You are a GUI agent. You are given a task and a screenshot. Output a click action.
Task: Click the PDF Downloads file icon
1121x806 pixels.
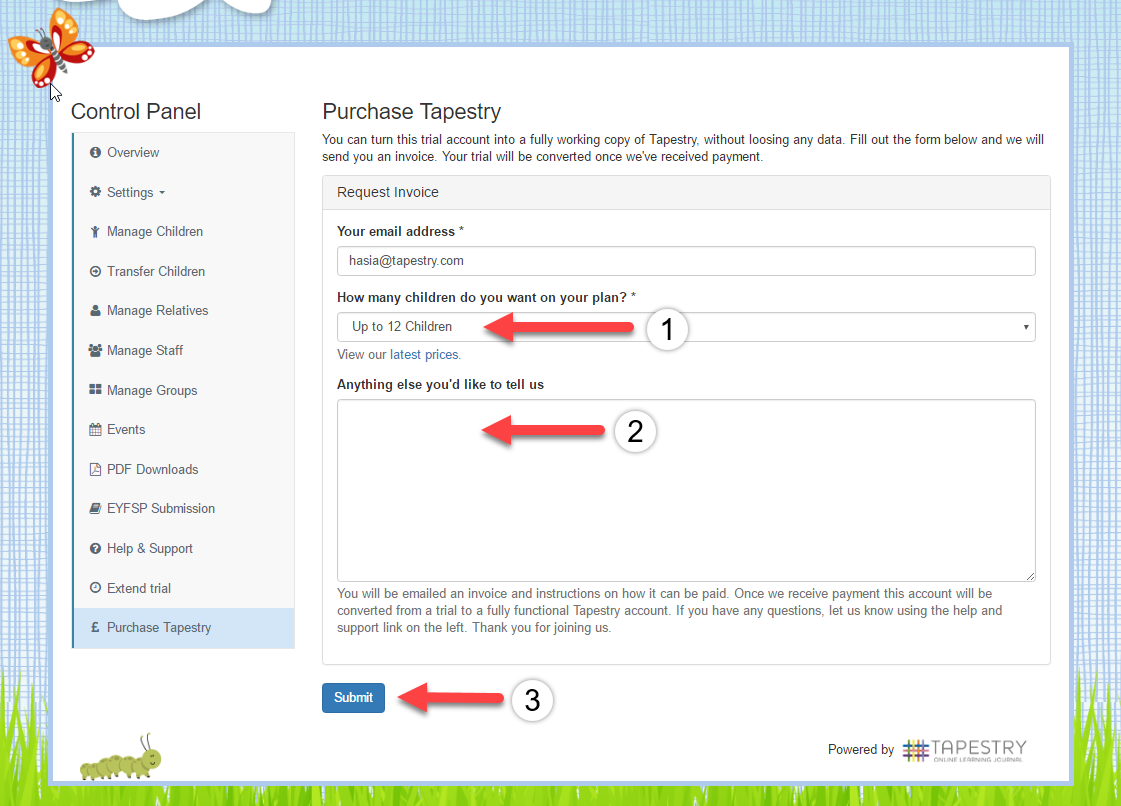click(x=95, y=469)
